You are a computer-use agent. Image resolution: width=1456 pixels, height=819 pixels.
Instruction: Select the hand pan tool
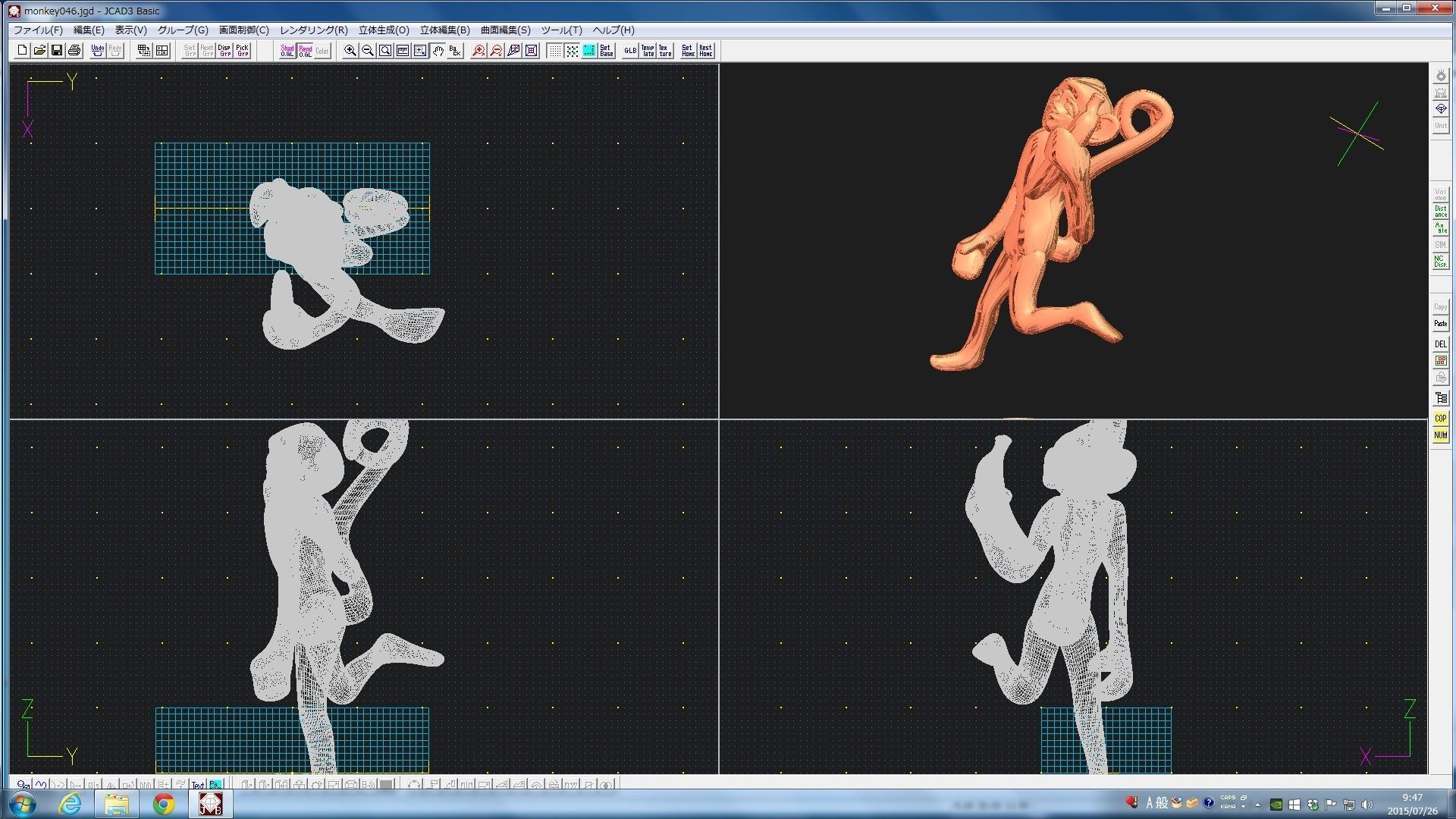(x=438, y=51)
